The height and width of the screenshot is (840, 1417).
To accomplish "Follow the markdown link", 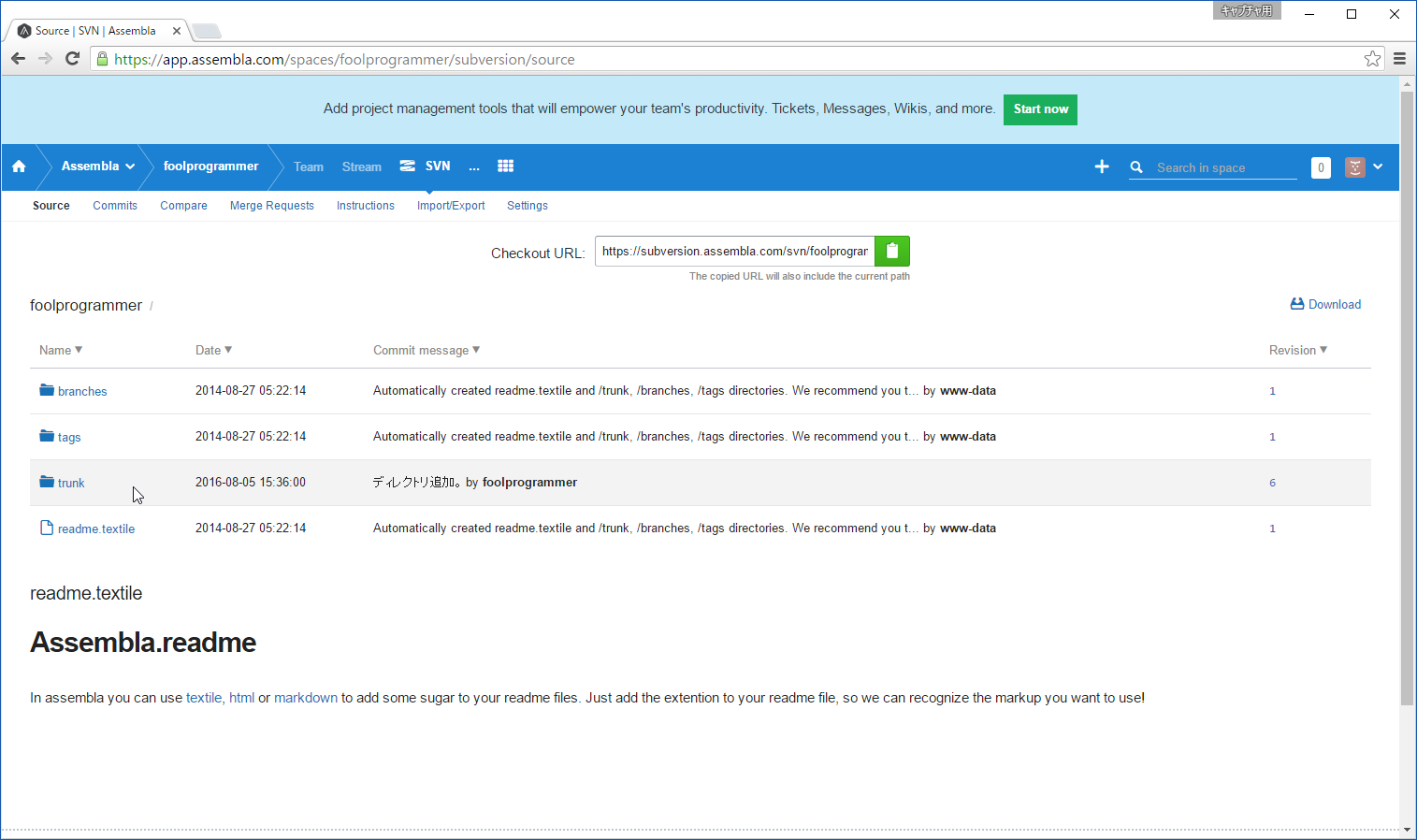I will (x=306, y=698).
